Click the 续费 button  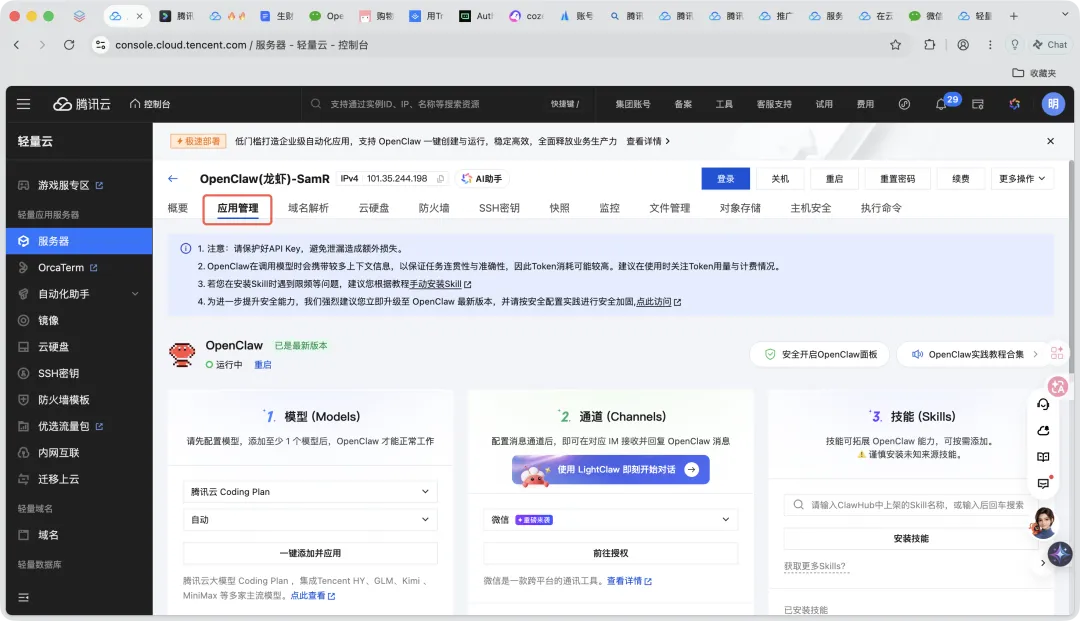pyautogui.click(x=961, y=178)
